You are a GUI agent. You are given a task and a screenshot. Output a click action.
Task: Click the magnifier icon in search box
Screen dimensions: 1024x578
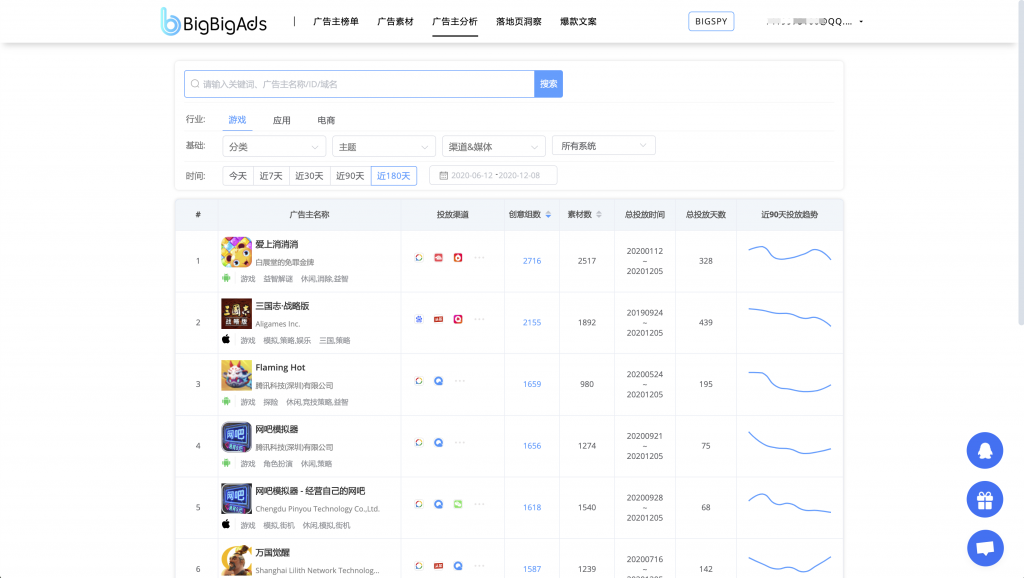(195, 84)
